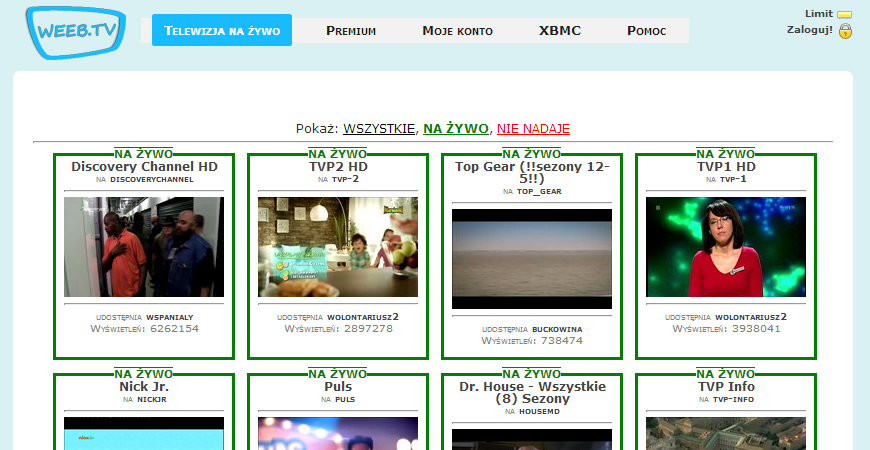Click Discovery Channel HD video thumbnail

click(144, 247)
